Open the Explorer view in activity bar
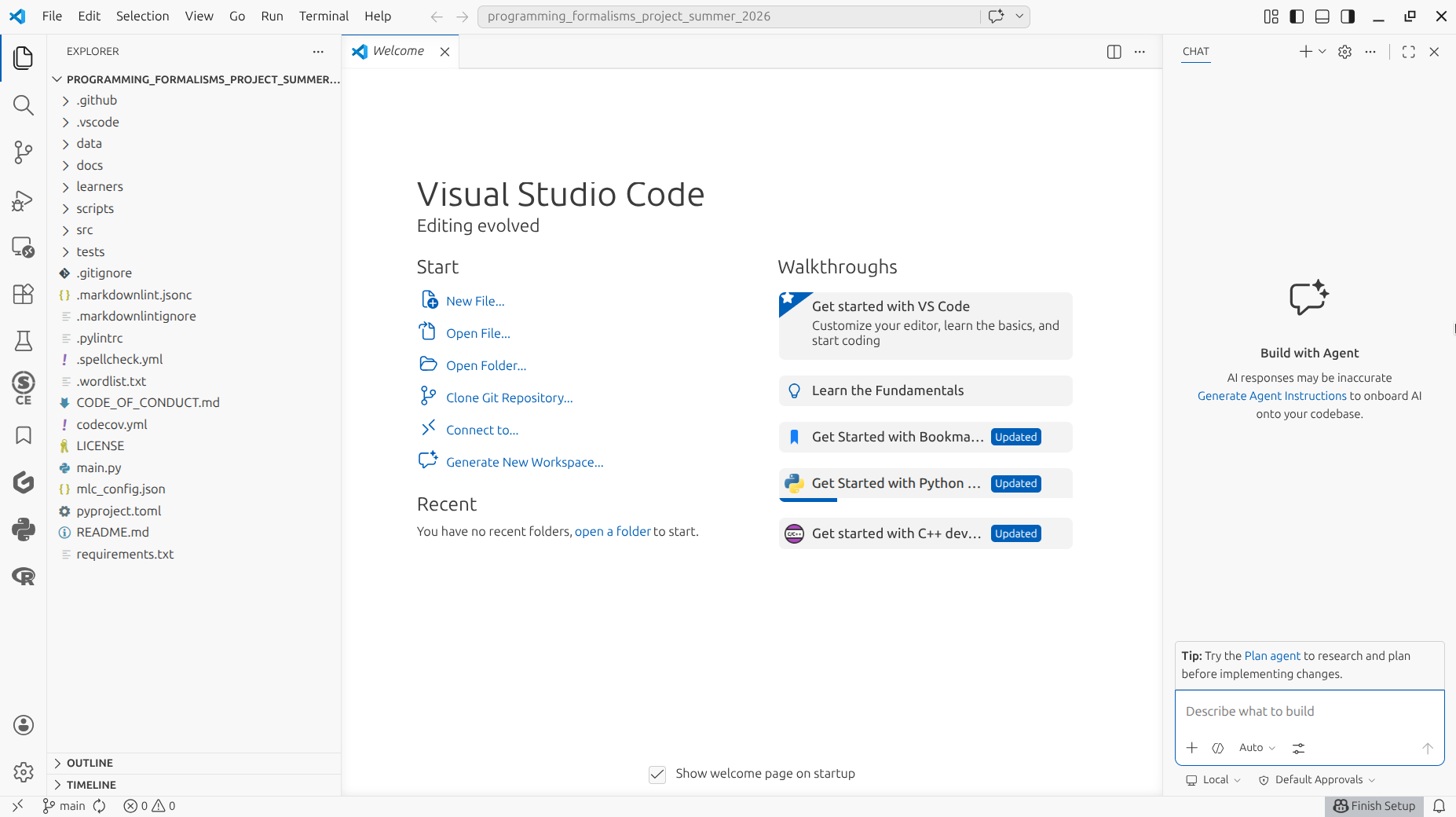The image size is (1456, 817). (x=24, y=58)
